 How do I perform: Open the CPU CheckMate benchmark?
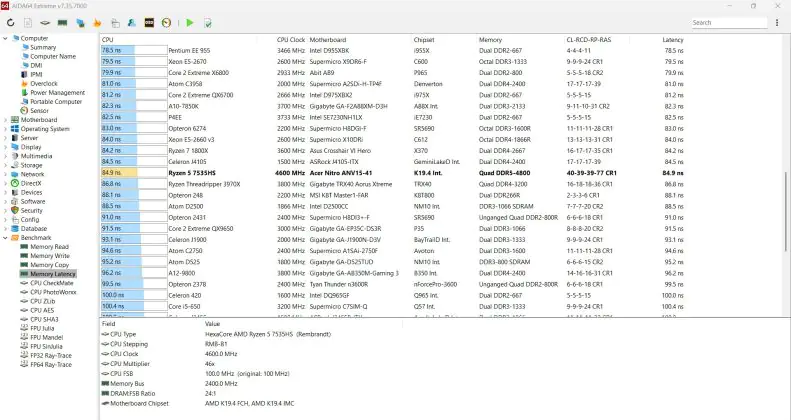pos(52,283)
